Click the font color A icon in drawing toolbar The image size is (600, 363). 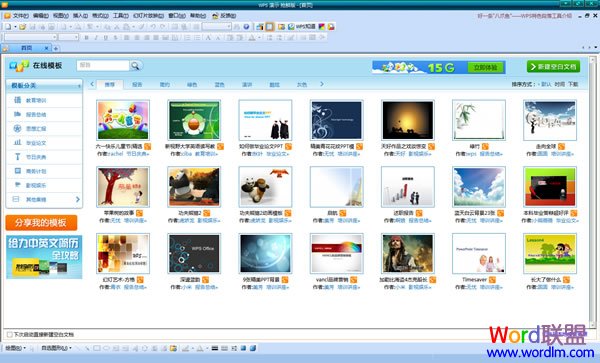point(200,348)
